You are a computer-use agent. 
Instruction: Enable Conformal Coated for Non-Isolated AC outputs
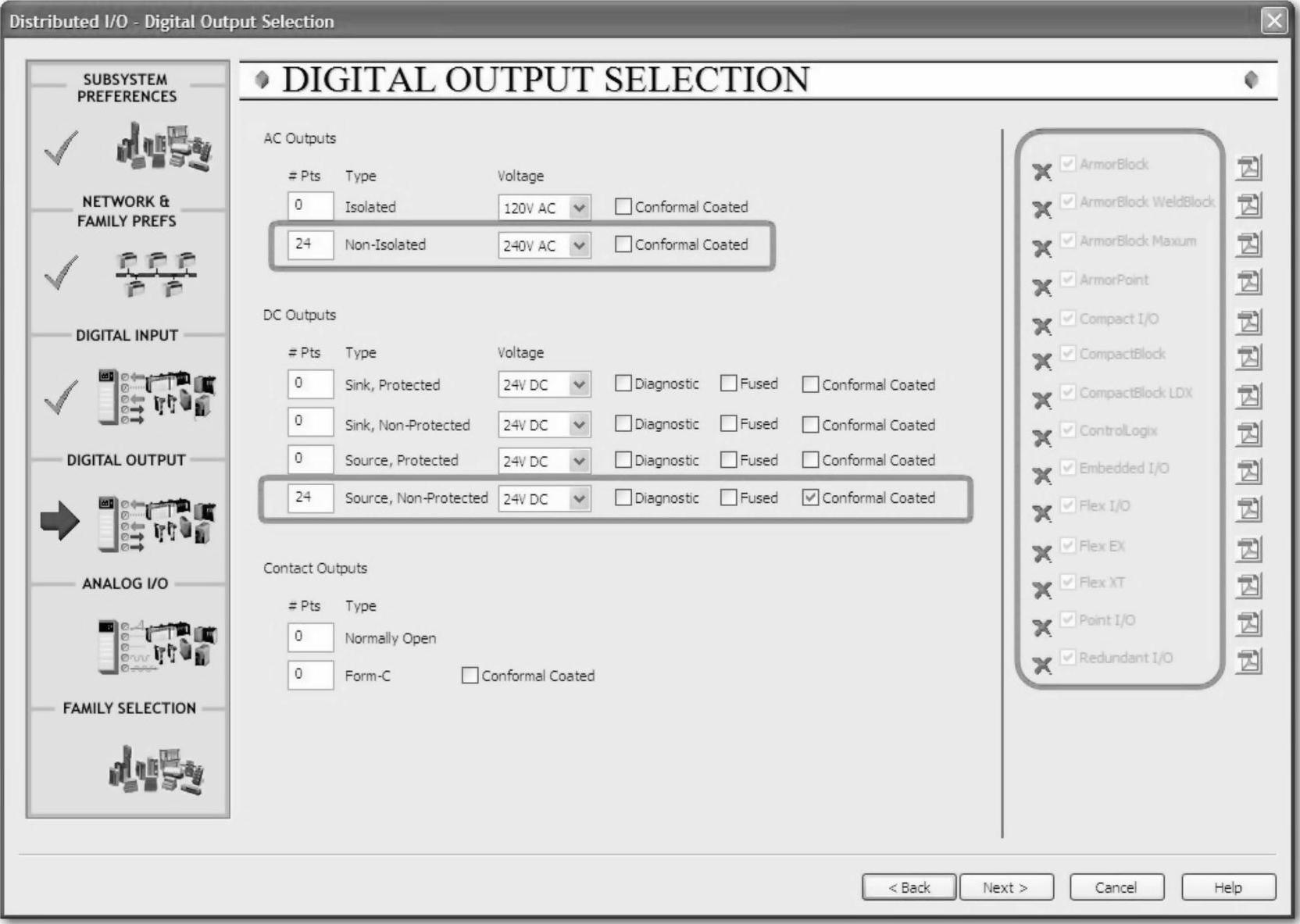pyautogui.click(x=623, y=244)
